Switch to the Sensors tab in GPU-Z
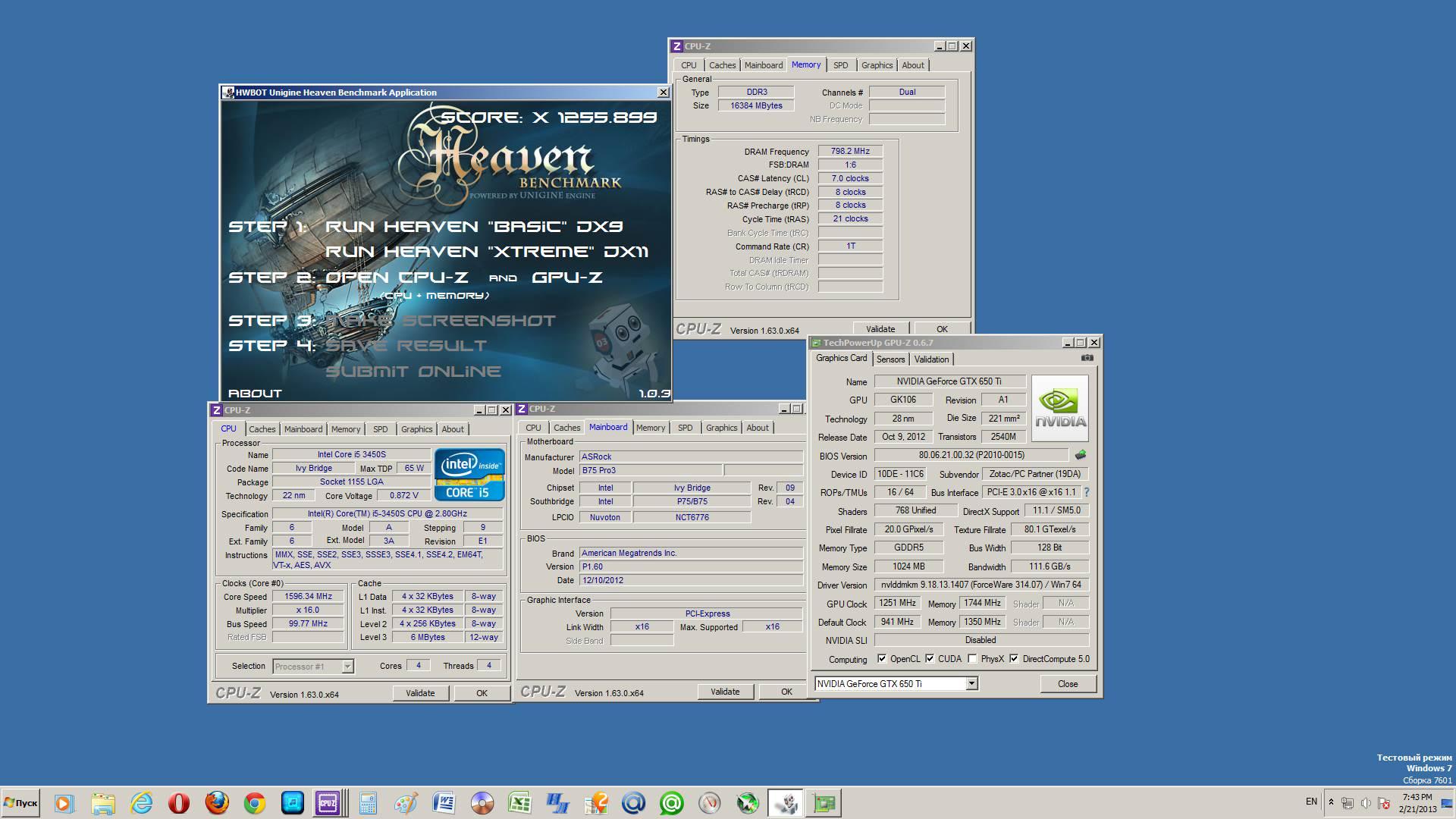Screen dimensions: 1456x819 (x=890, y=359)
